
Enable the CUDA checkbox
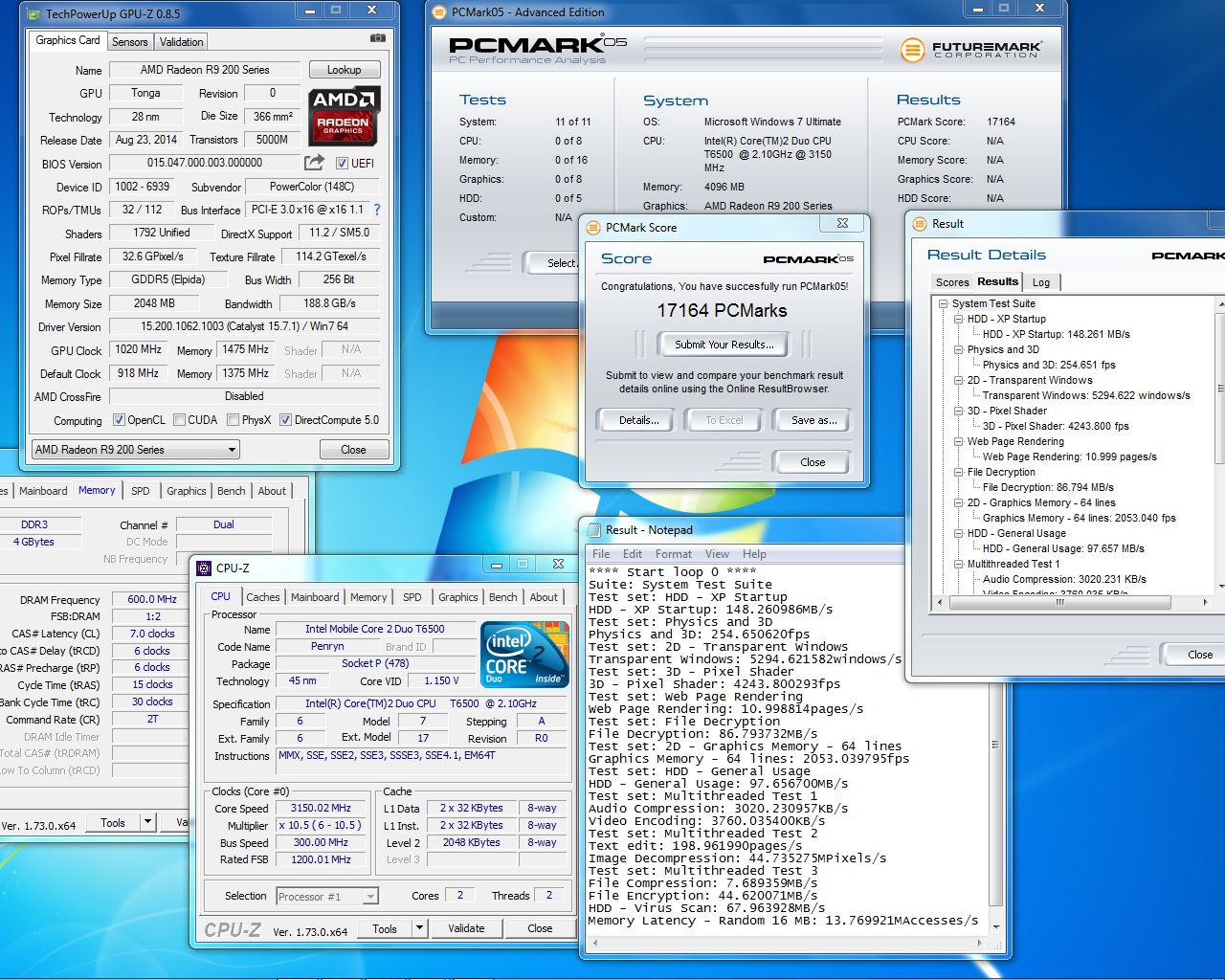[x=180, y=419]
